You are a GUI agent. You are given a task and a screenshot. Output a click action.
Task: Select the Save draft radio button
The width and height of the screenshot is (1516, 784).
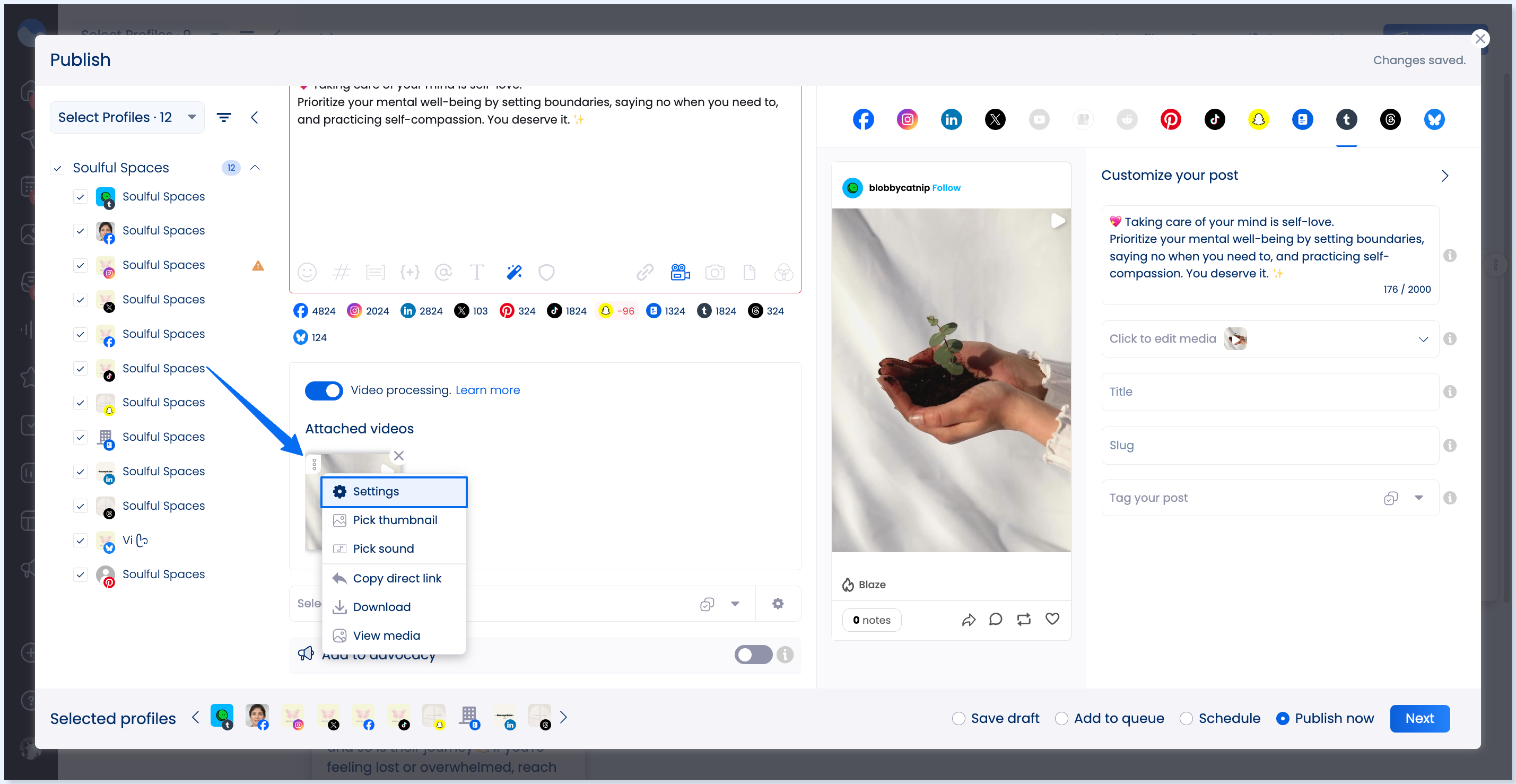[958, 718]
